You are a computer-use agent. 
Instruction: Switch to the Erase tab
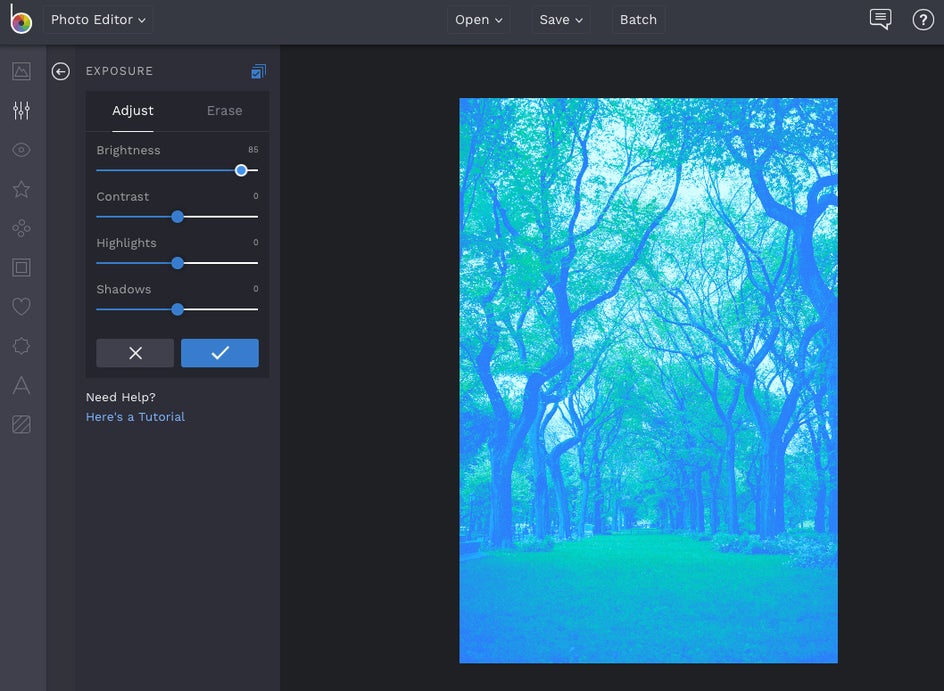224,111
